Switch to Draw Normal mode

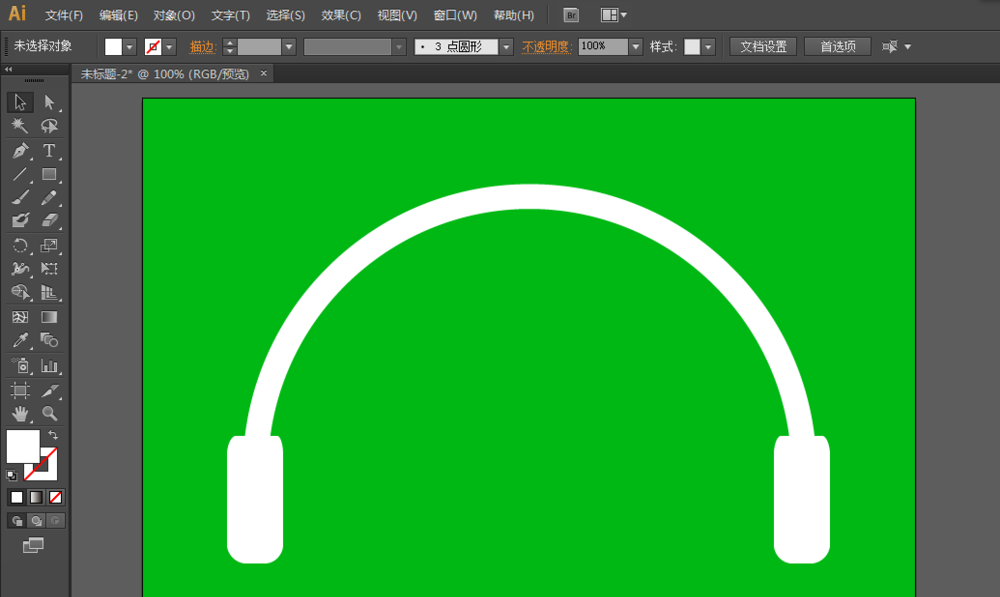pyautogui.click(x=17, y=521)
